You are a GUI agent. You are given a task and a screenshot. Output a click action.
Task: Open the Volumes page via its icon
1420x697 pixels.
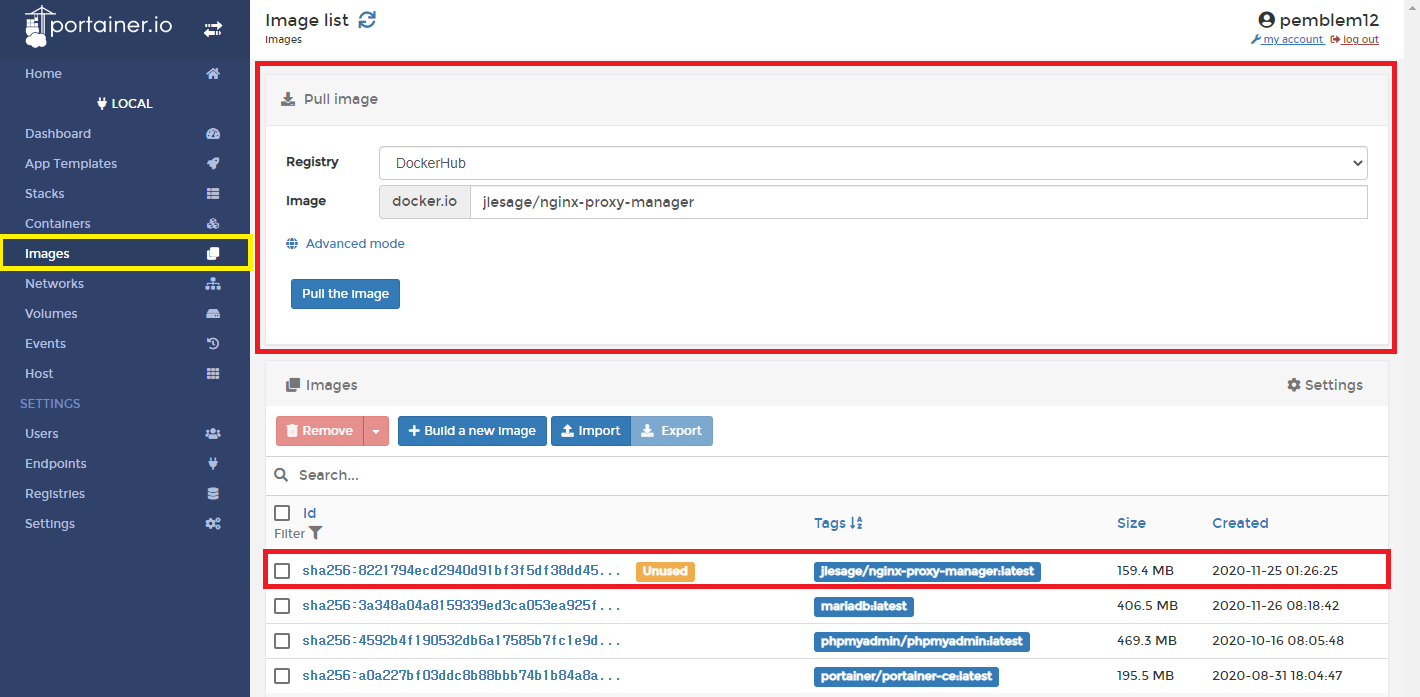[x=213, y=313]
